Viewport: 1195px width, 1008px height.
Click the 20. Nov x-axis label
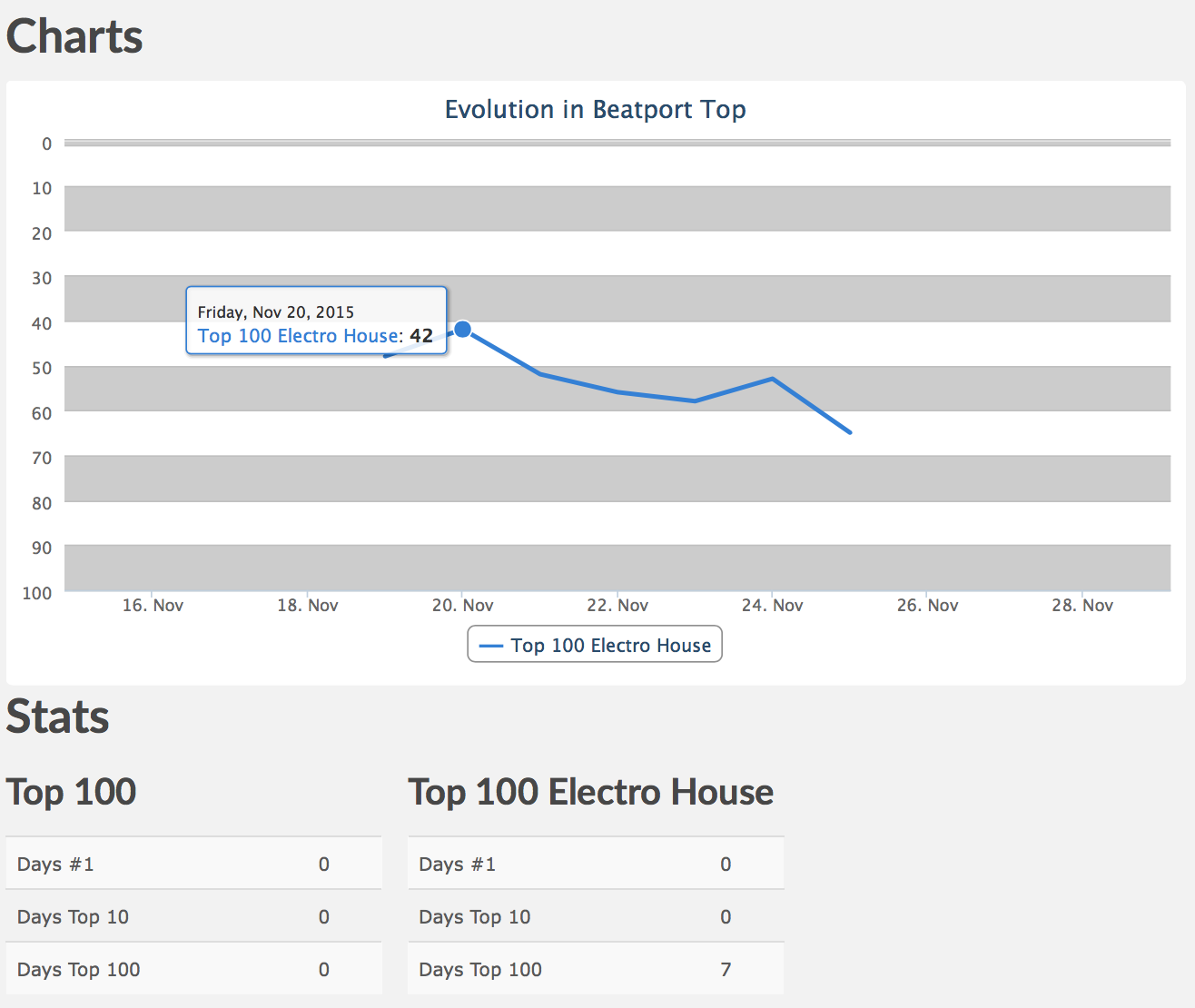(462, 606)
